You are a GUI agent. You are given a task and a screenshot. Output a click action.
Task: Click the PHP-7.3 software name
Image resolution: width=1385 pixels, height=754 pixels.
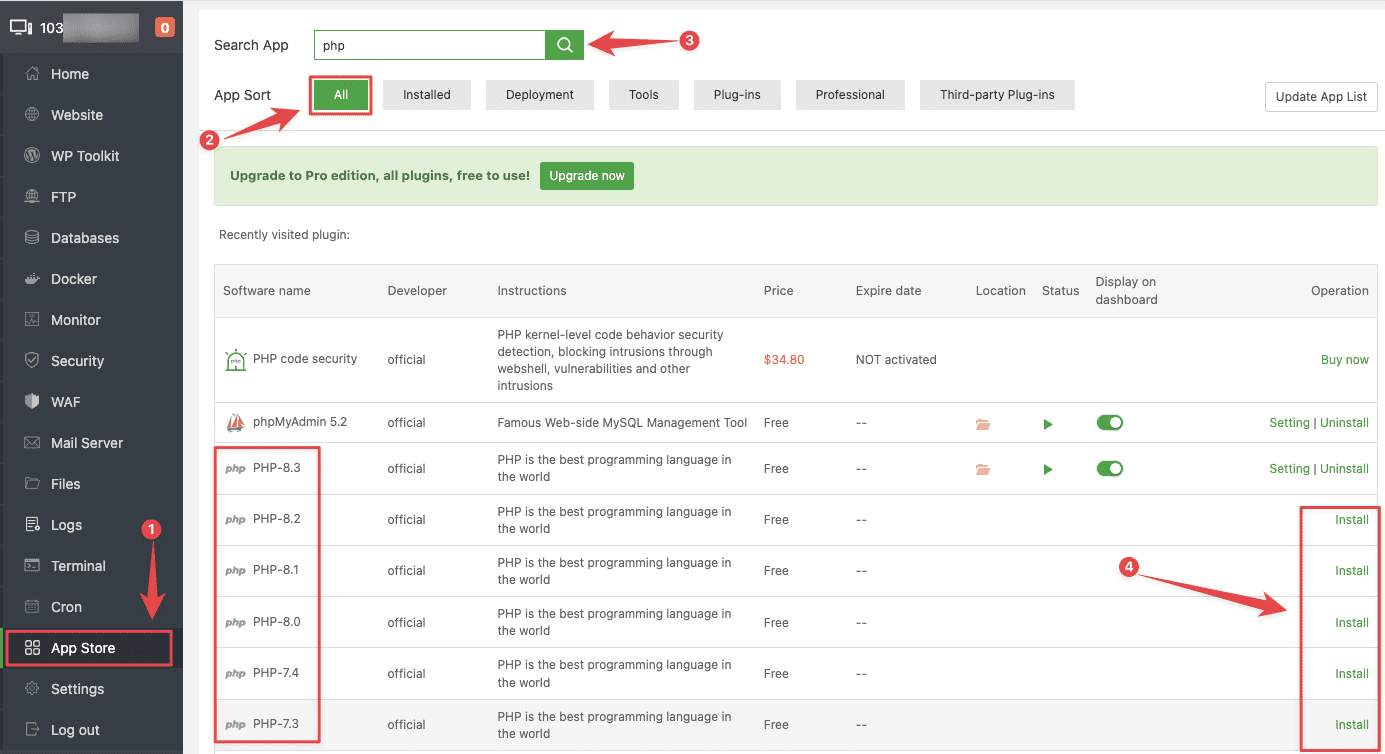[276, 724]
